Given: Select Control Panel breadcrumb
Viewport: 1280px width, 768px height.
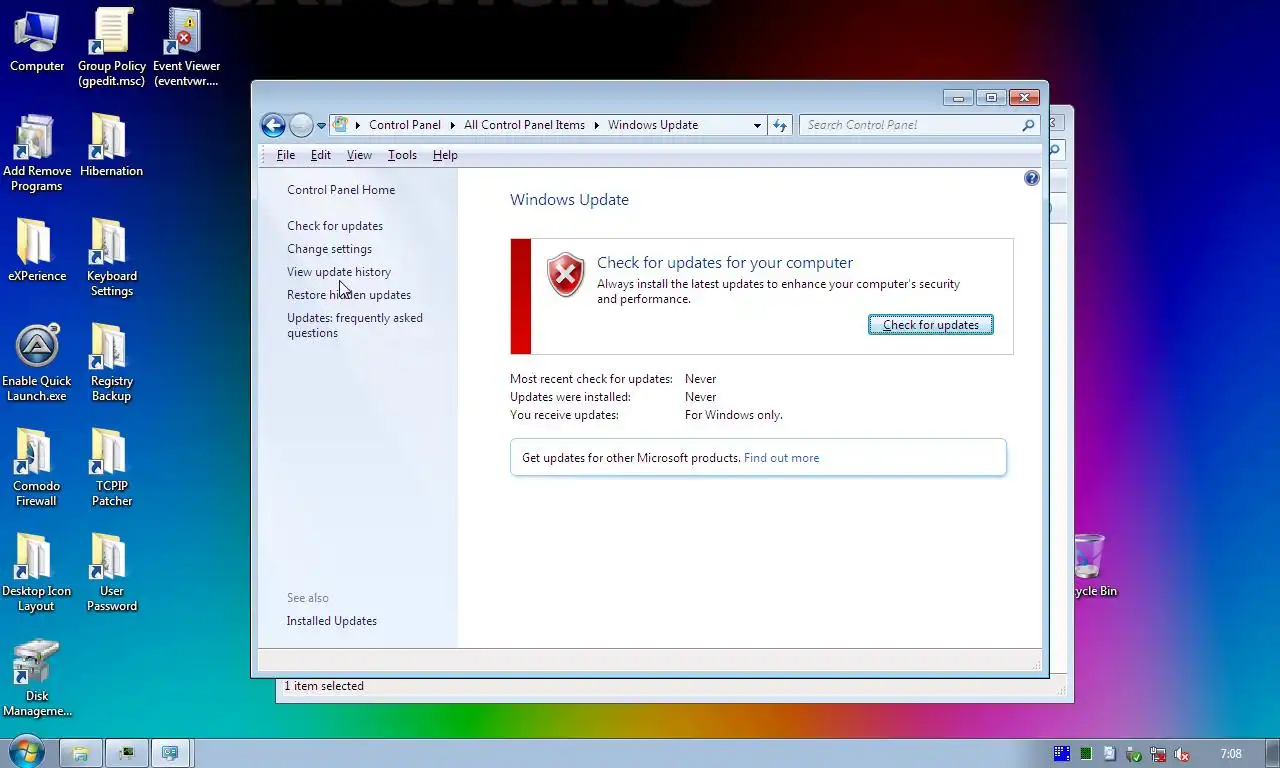Looking at the screenshot, I should tap(405, 125).
